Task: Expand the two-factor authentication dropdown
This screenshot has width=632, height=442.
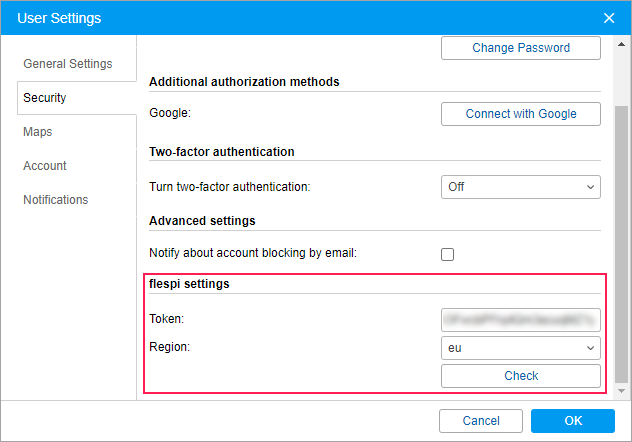Action: click(520, 187)
